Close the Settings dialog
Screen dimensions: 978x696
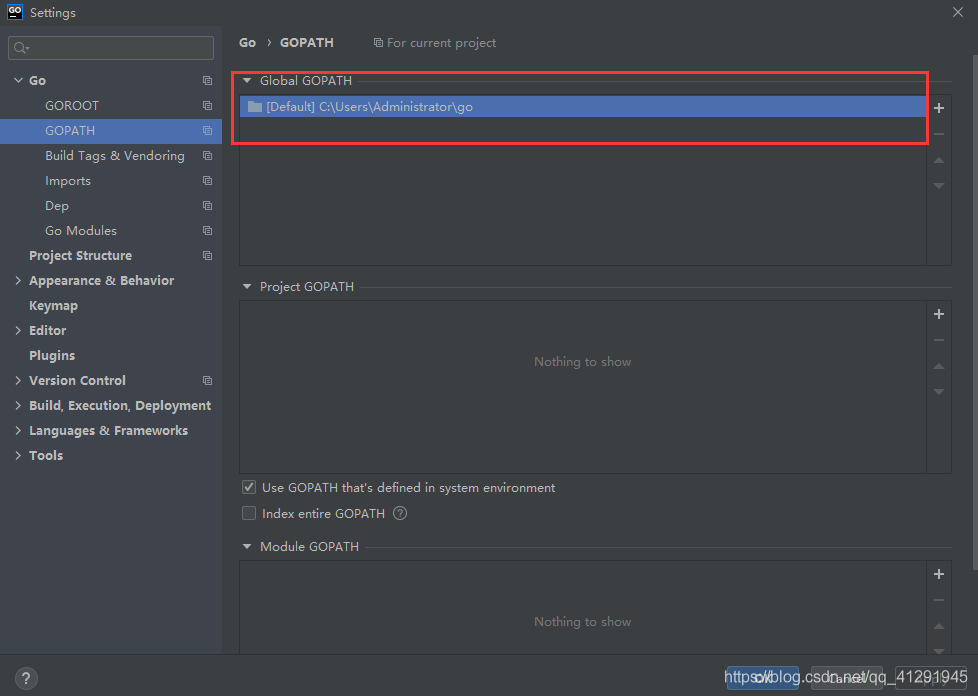(958, 12)
